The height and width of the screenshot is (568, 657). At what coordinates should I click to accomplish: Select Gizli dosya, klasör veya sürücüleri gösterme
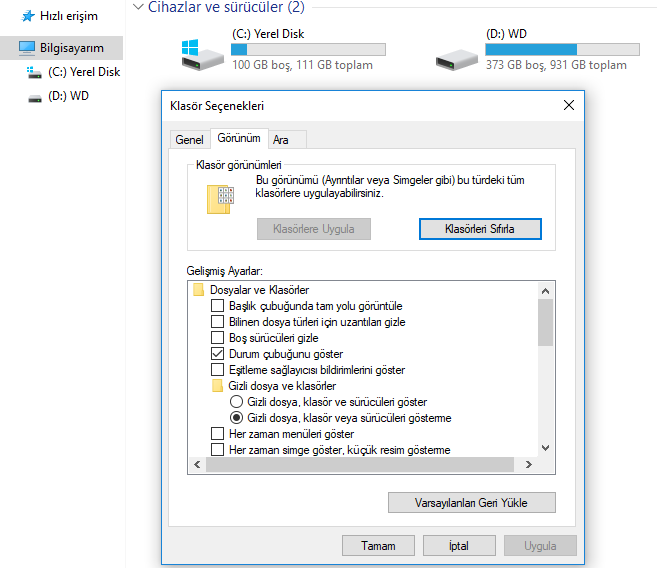pos(236,418)
